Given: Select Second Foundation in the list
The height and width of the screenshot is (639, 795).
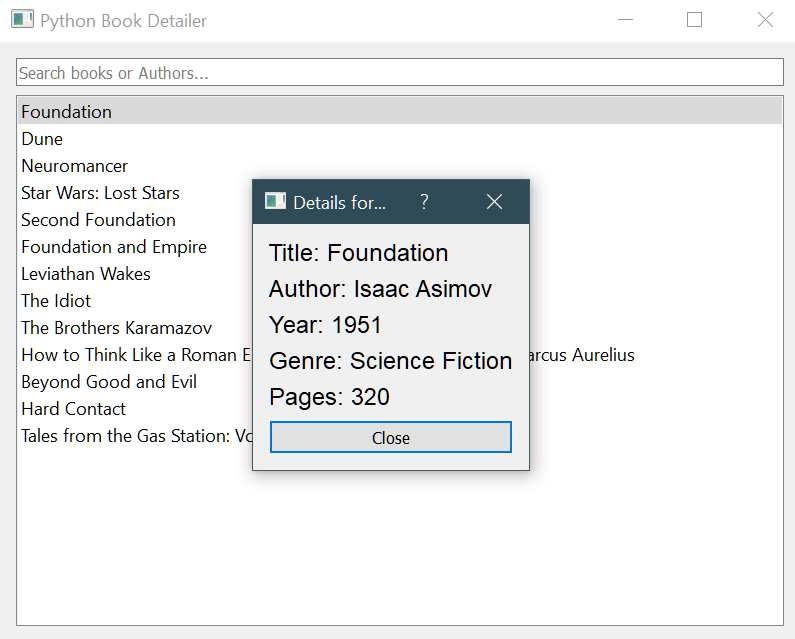Looking at the screenshot, I should pos(98,220).
